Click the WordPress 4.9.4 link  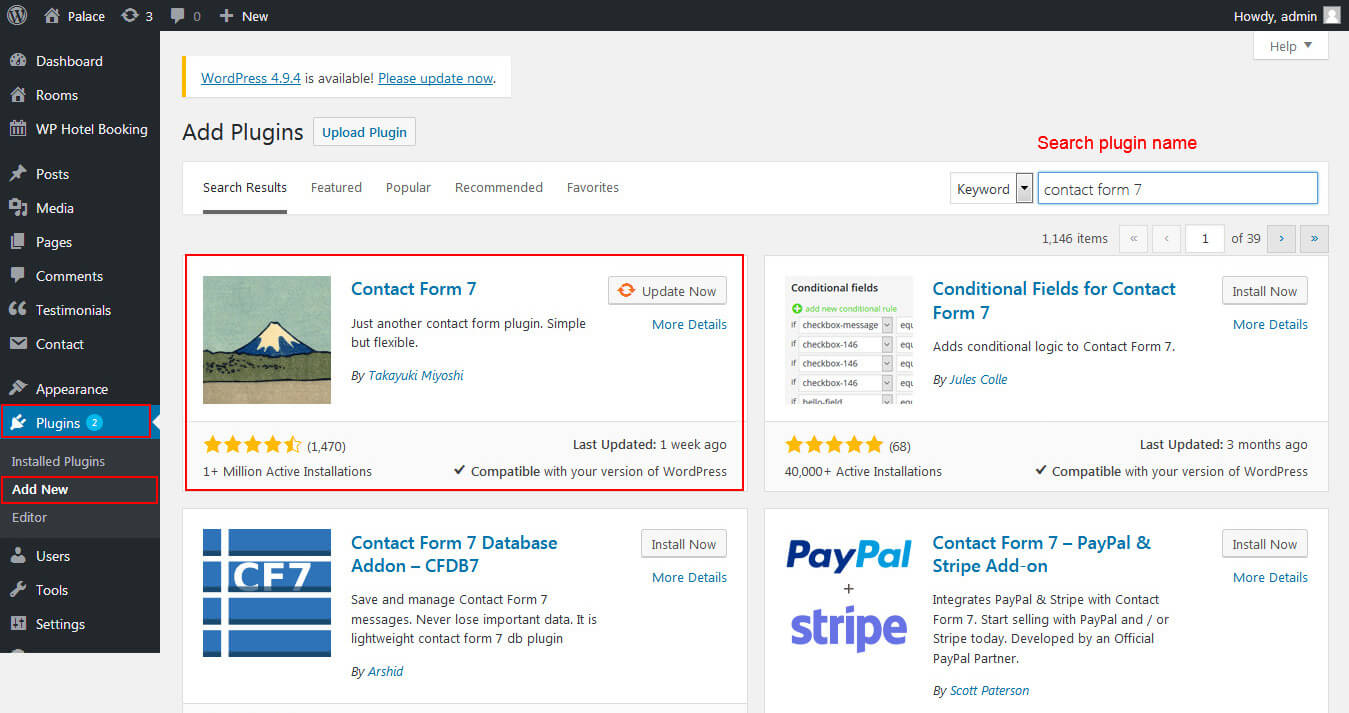pos(251,78)
